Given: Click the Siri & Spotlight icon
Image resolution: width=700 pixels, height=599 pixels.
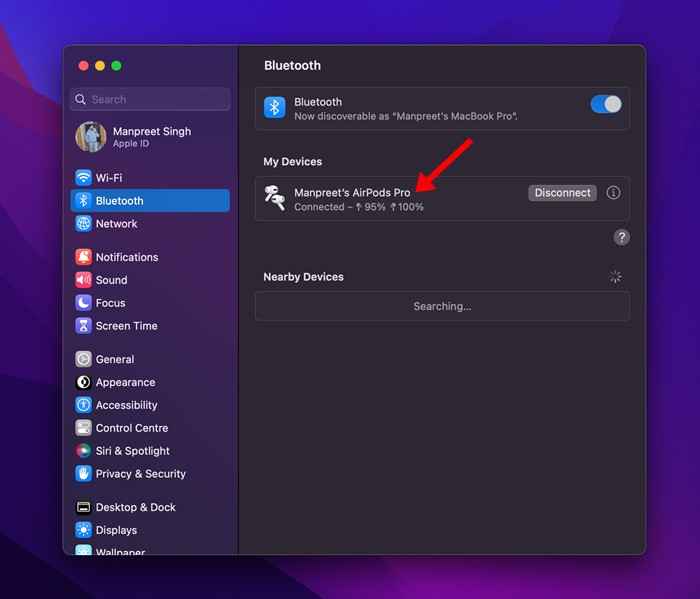Looking at the screenshot, I should tap(83, 451).
